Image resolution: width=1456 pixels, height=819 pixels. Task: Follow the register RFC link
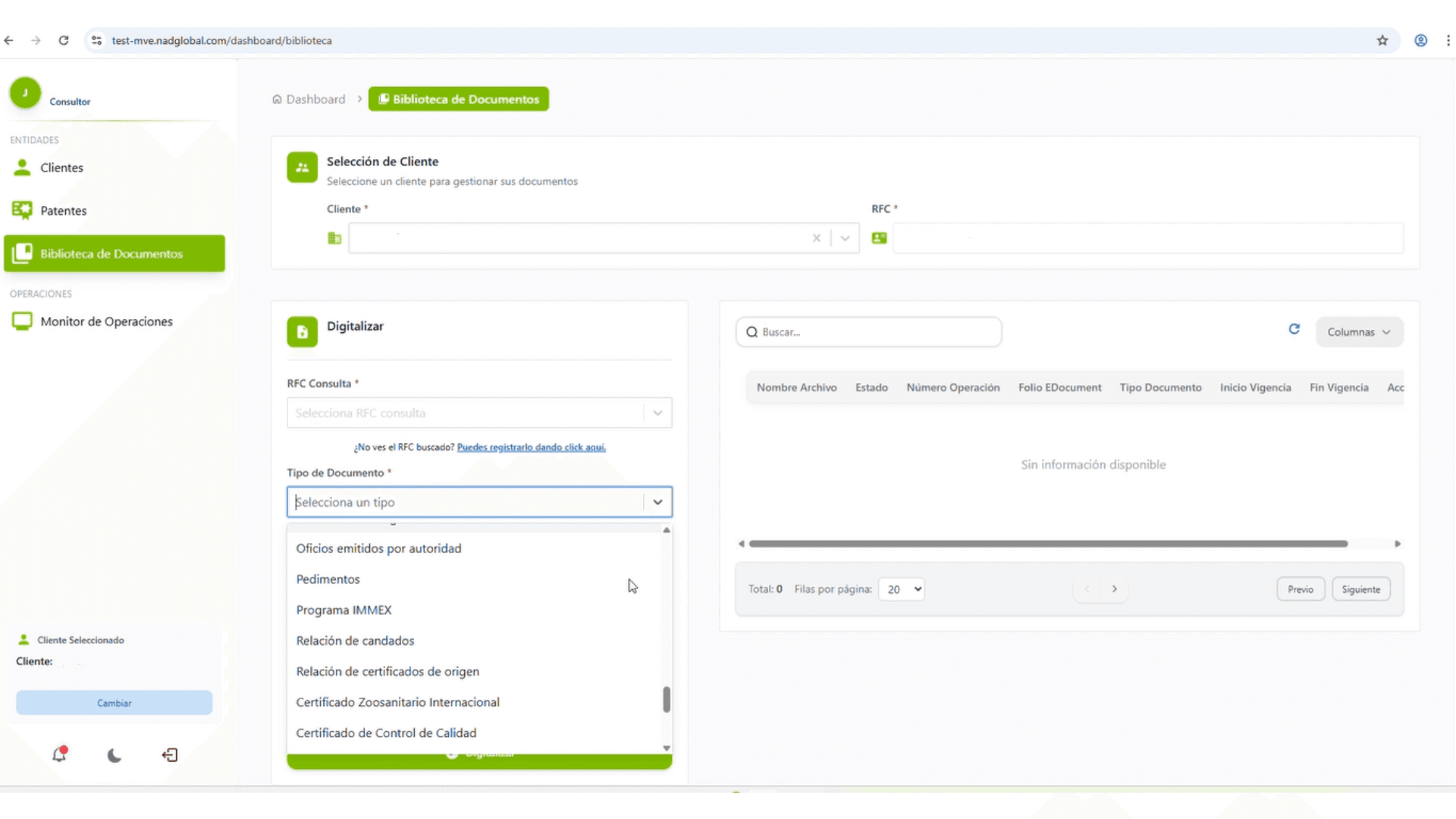click(x=531, y=447)
